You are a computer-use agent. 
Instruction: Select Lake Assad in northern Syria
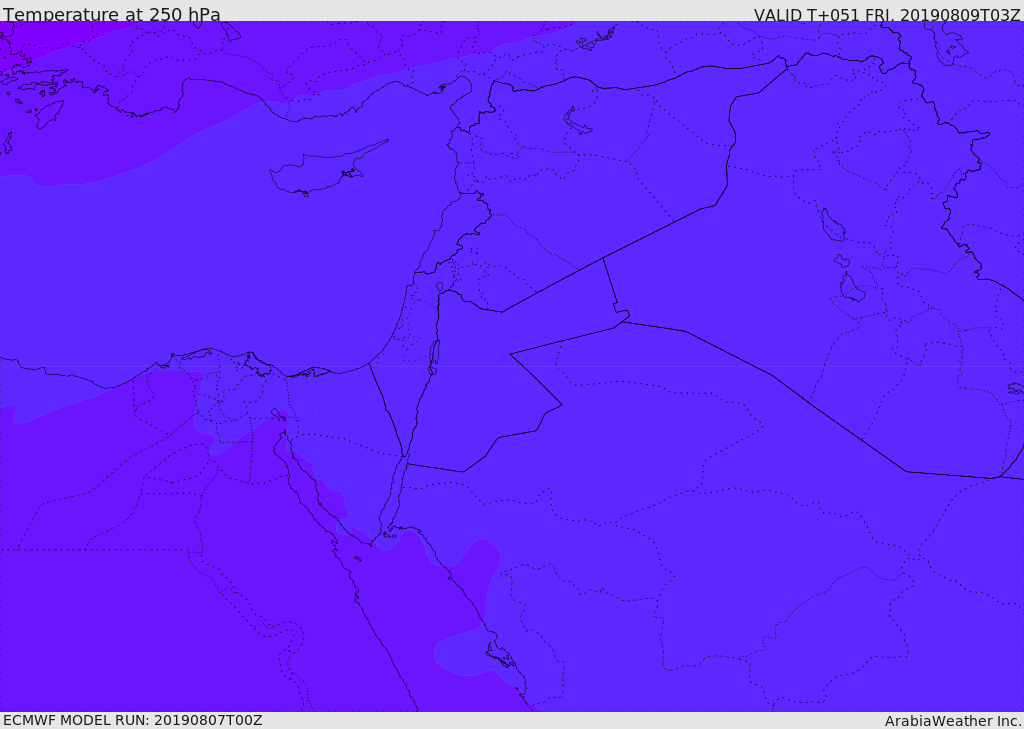[x=578, y=122]
